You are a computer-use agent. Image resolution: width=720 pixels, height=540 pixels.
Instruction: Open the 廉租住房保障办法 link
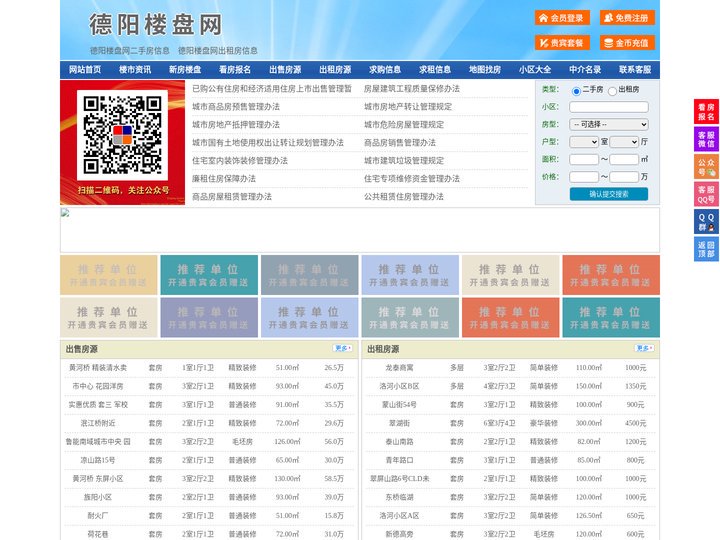tap(224, 179)
